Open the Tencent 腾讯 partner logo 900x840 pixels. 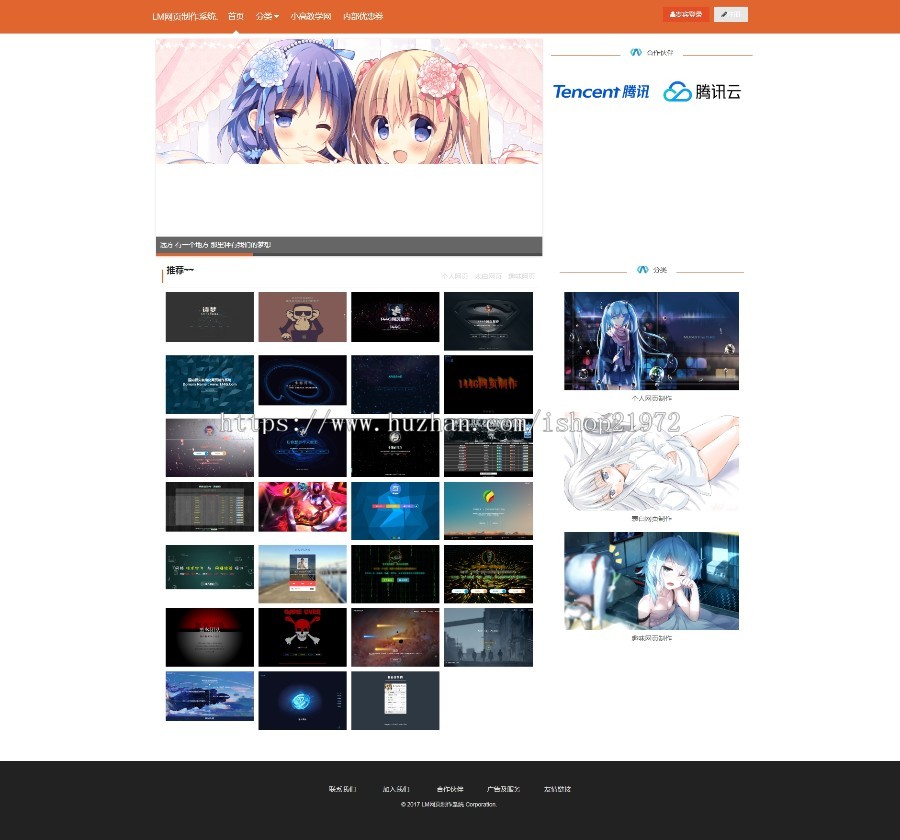(601, 92)
